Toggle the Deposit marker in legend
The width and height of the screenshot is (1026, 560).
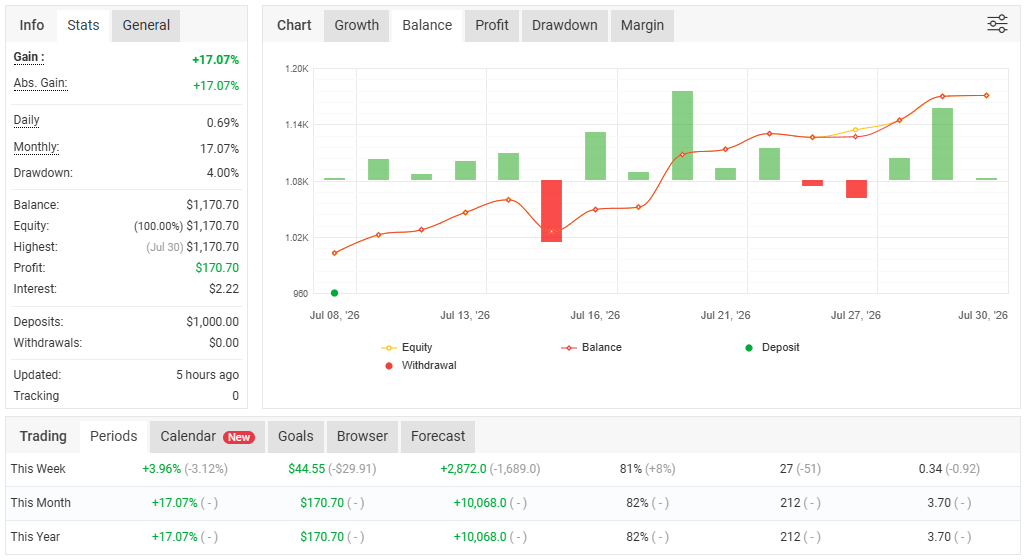pos(772,347)
